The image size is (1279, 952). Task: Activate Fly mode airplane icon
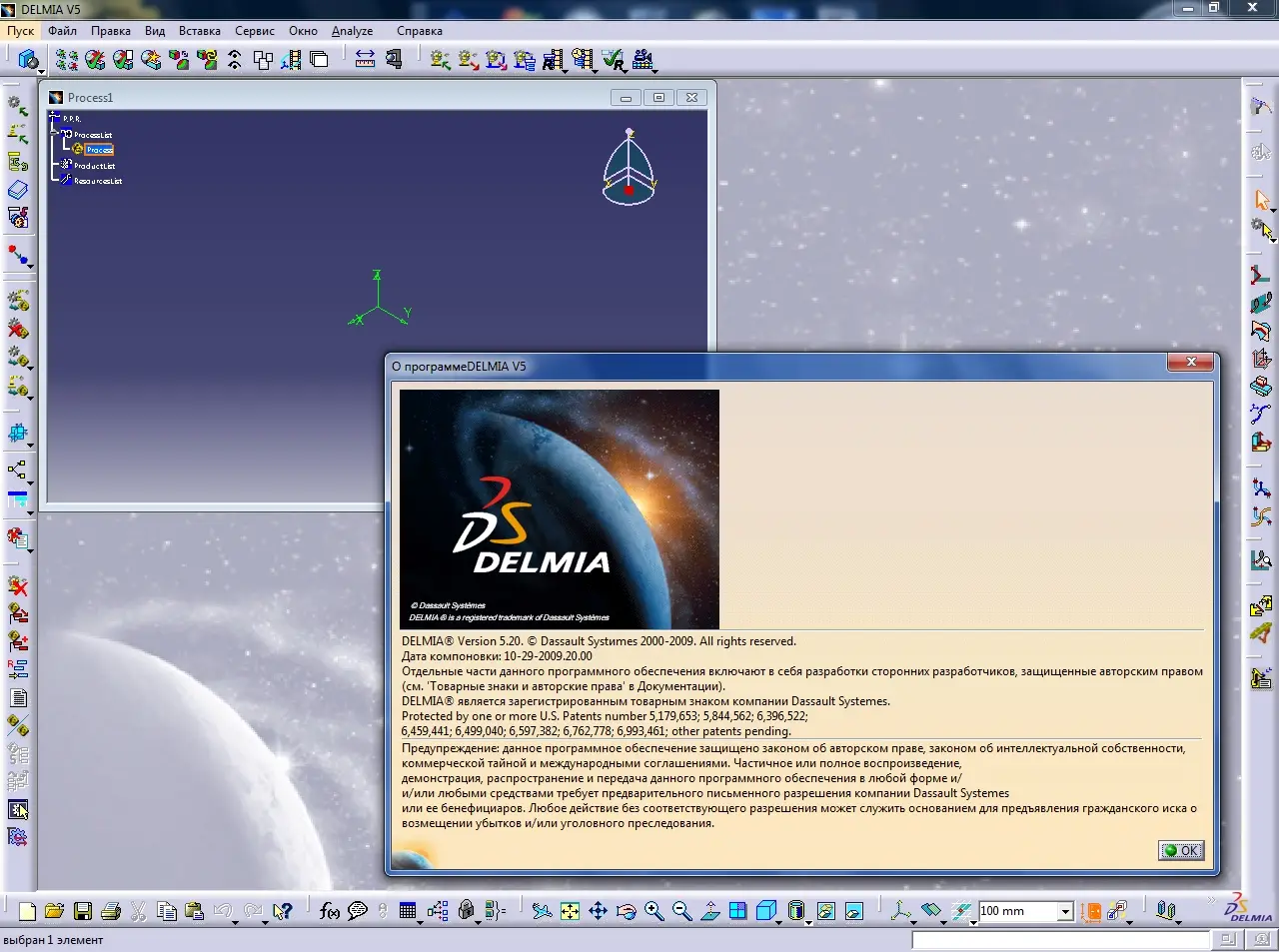point(542,911)
